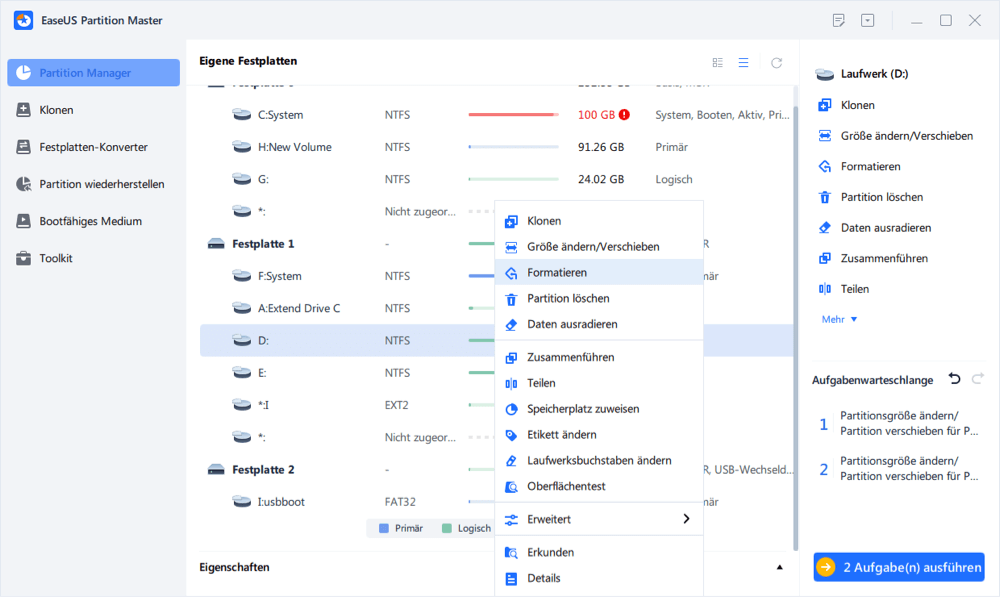Open Partition Manager in the sidebar
The image size is (1000, 597).
pyautogui.click(x=94, y=73)
